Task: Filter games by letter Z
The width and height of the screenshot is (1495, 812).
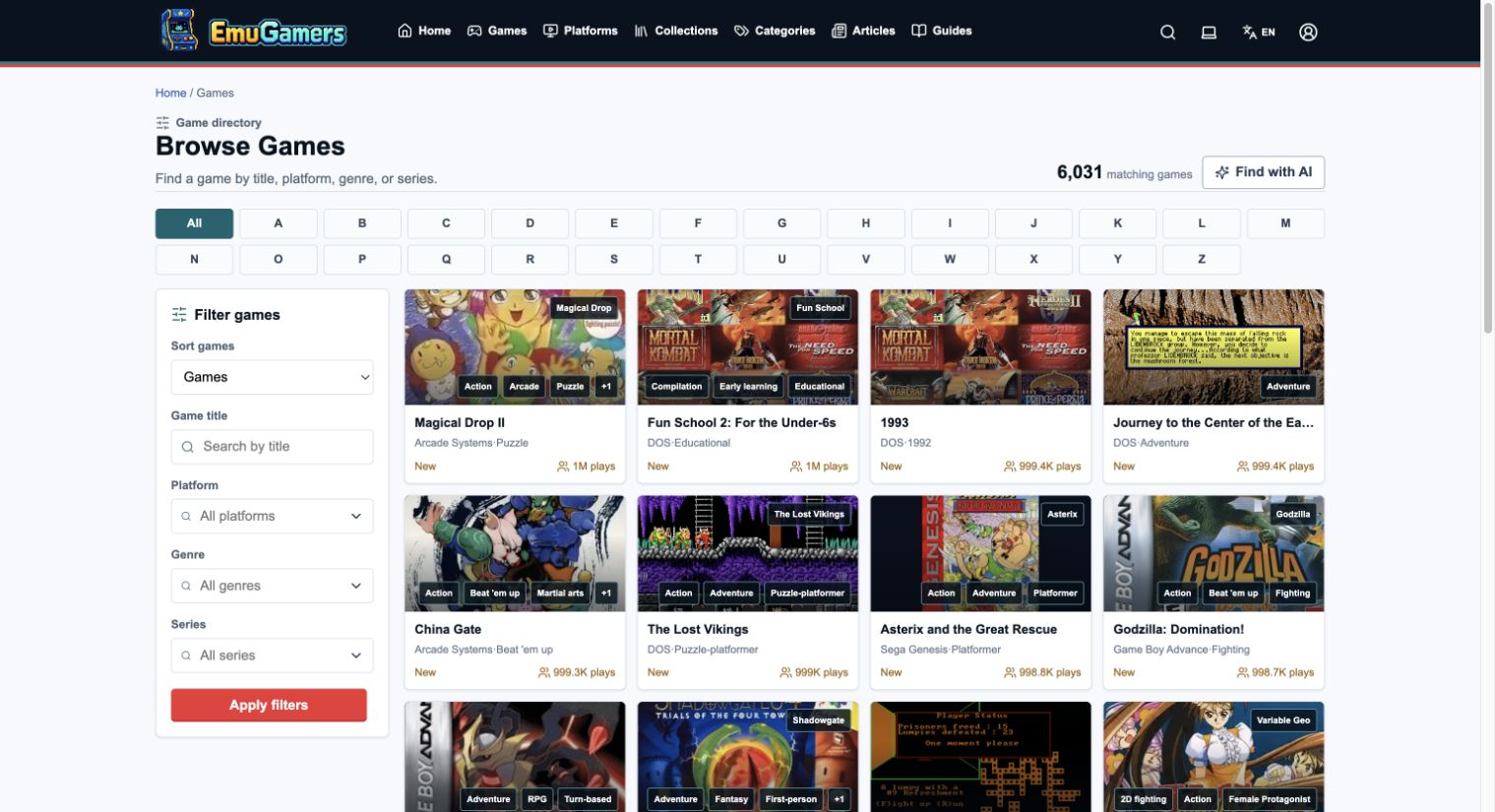Action: (x=1202, y=259)
